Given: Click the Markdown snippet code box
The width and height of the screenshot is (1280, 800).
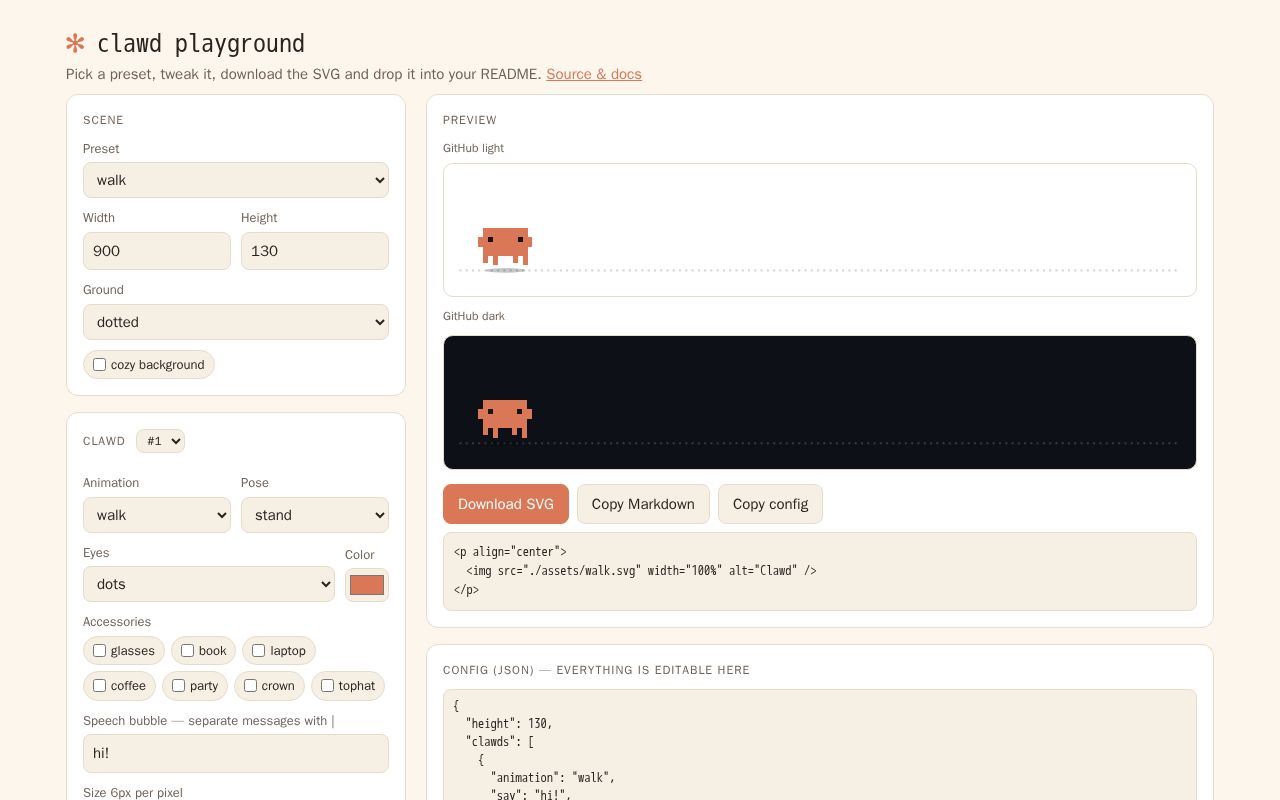Looking at the screenshot, I should click(x=820, y=571).
